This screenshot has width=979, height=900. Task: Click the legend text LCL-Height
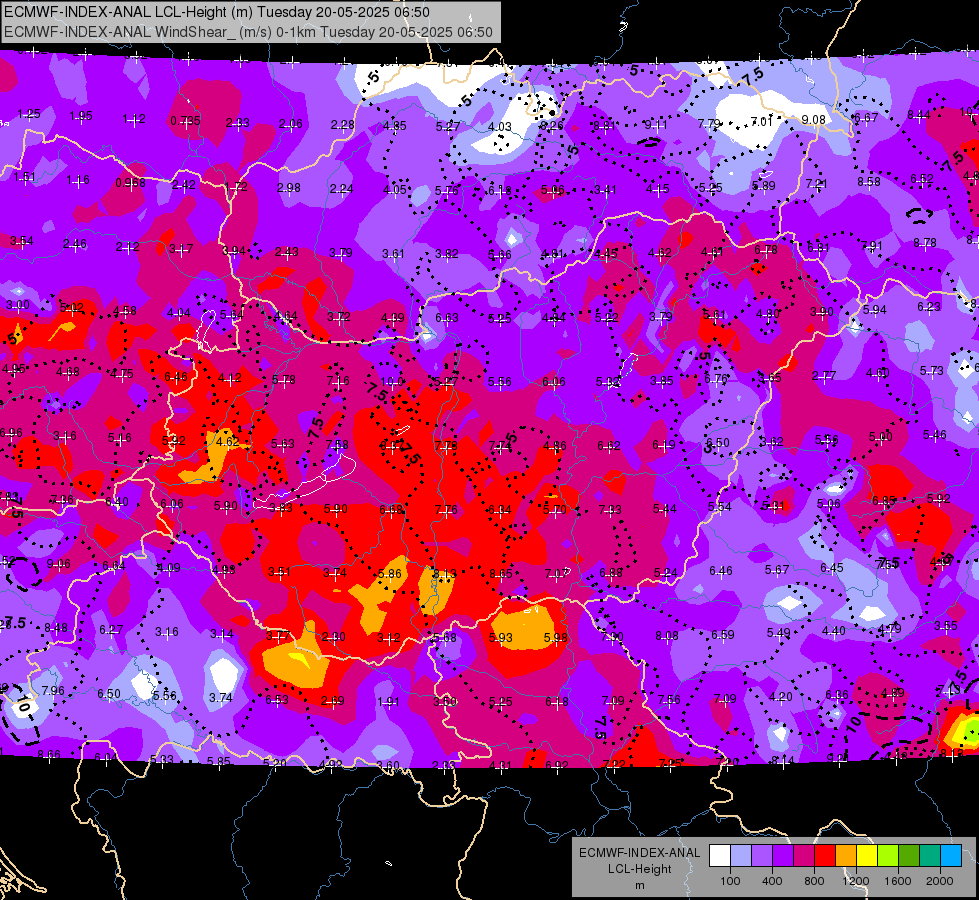(x=639, y=869)
